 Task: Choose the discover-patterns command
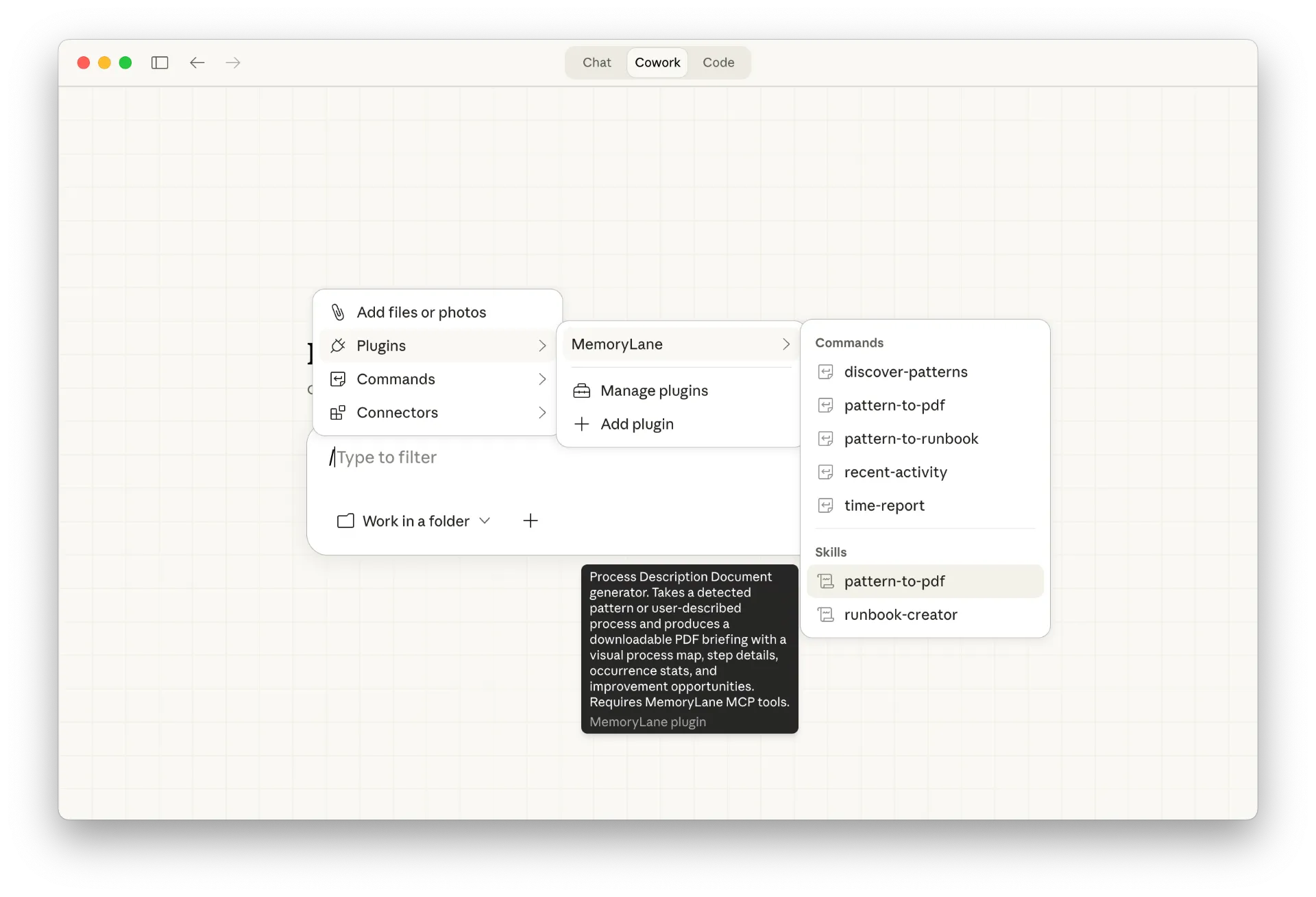click(x=905, y=372)
